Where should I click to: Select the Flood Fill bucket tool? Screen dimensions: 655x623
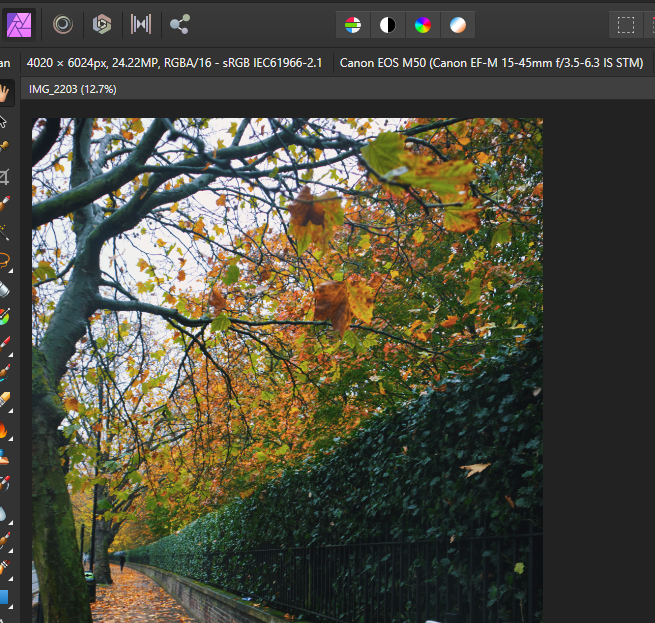[x=4, y=289]
